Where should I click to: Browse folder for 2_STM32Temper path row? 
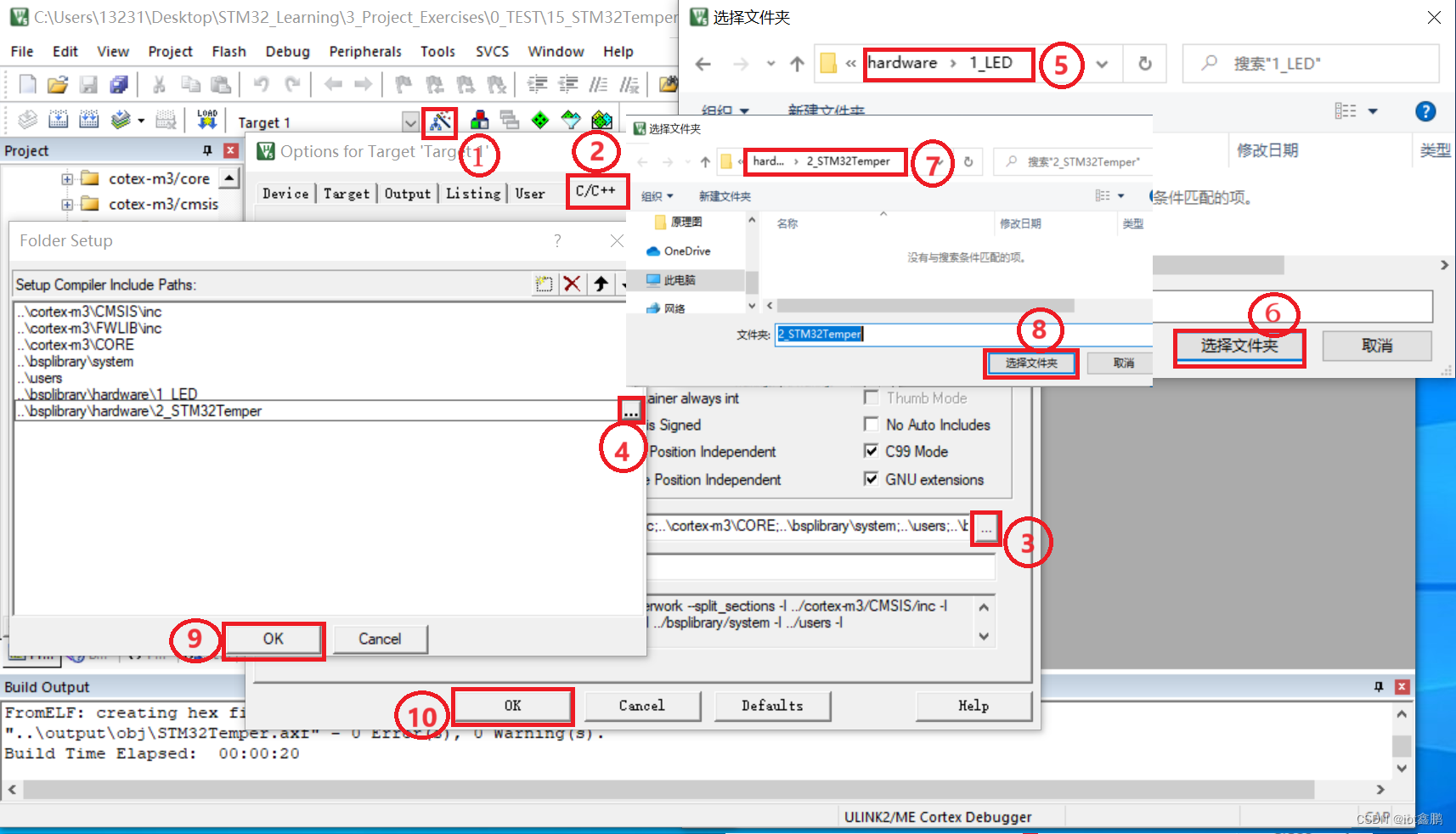pos(630,411)
